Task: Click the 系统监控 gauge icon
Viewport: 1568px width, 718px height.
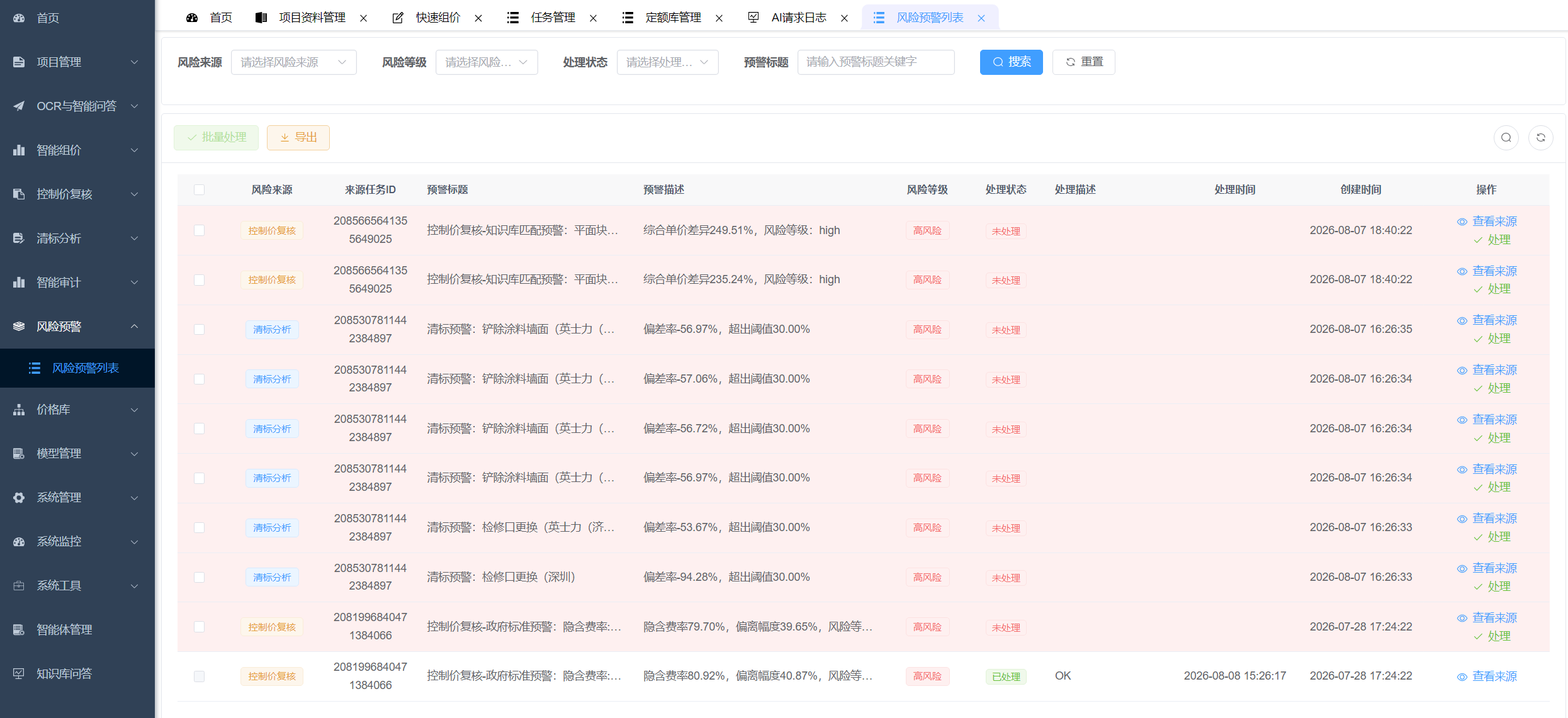Action: [x=19, y=542]
